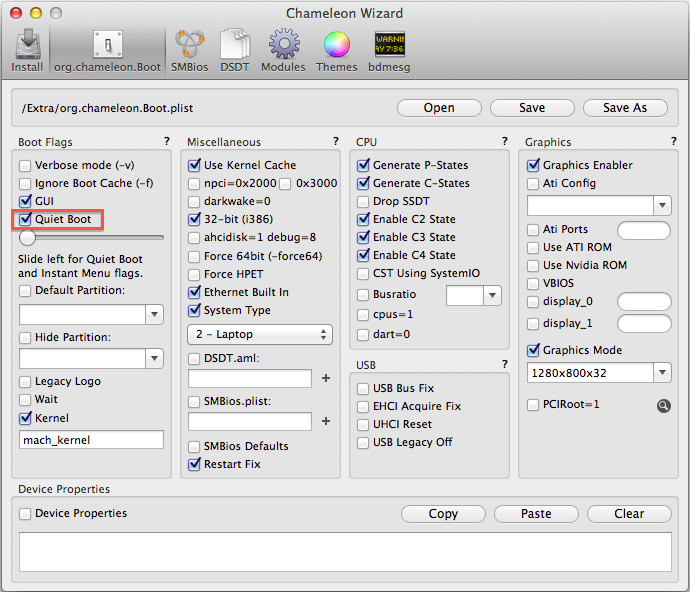Toggle Ethernet Built In checkbox
This screenshot has height=592, width=690.
pos(194,292)
